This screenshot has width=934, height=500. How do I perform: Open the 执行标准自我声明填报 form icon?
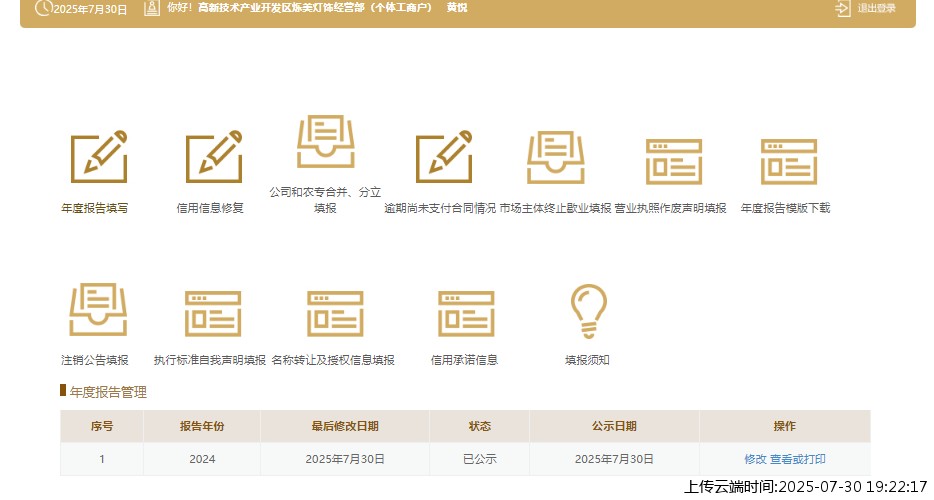pyautogui.click(x=213, y=313)
